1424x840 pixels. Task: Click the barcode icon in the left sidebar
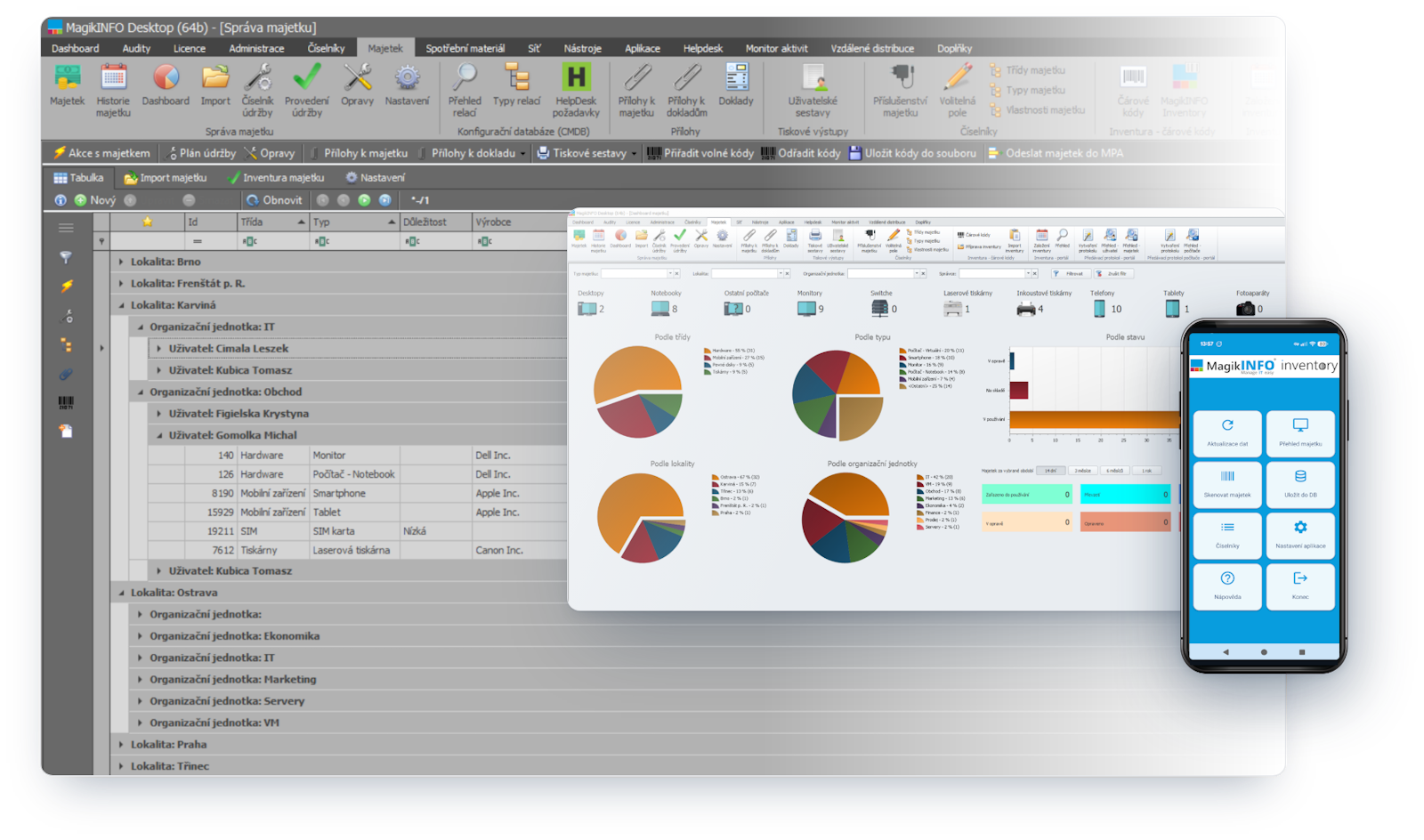pos(66,402)
